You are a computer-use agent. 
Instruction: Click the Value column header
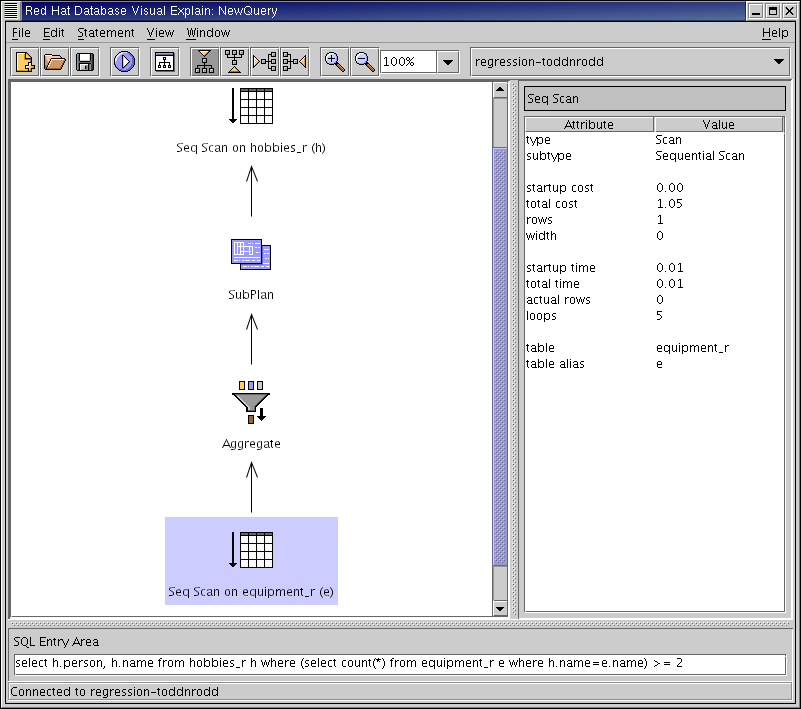[718, 125]
